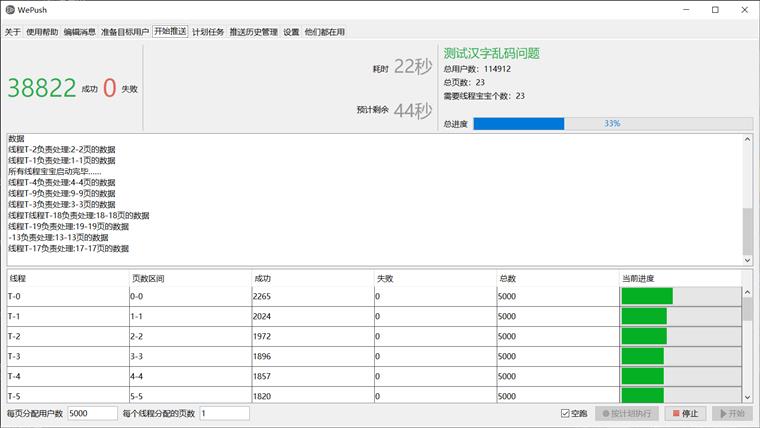Screen dimensions: 760x428
Task: Click the 开始 play button
Action: tap(732, 413)
